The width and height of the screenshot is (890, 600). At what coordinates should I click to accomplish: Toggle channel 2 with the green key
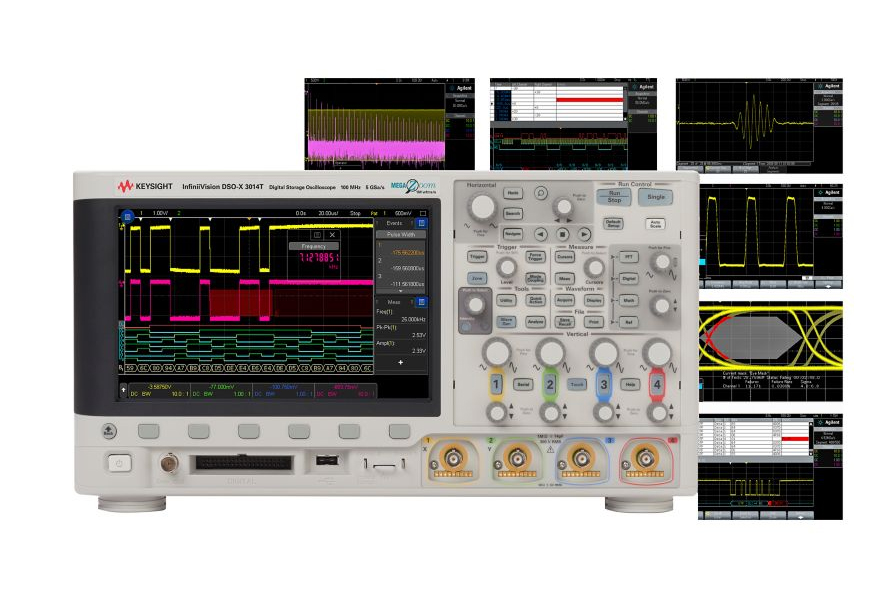pyautogui.click(x=549, y=385)
